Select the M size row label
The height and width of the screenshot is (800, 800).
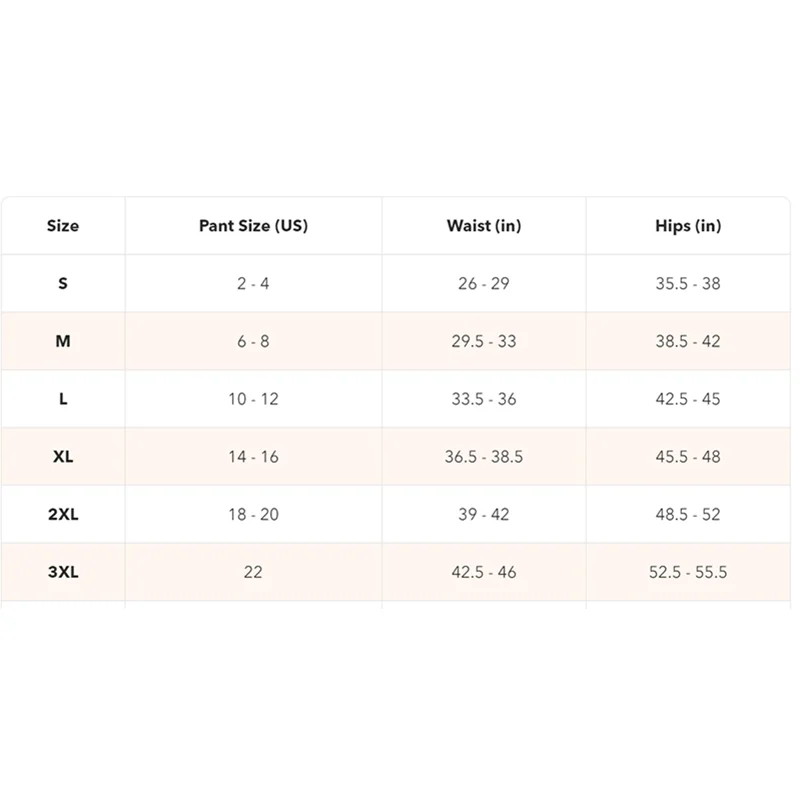tap(63, 341)
